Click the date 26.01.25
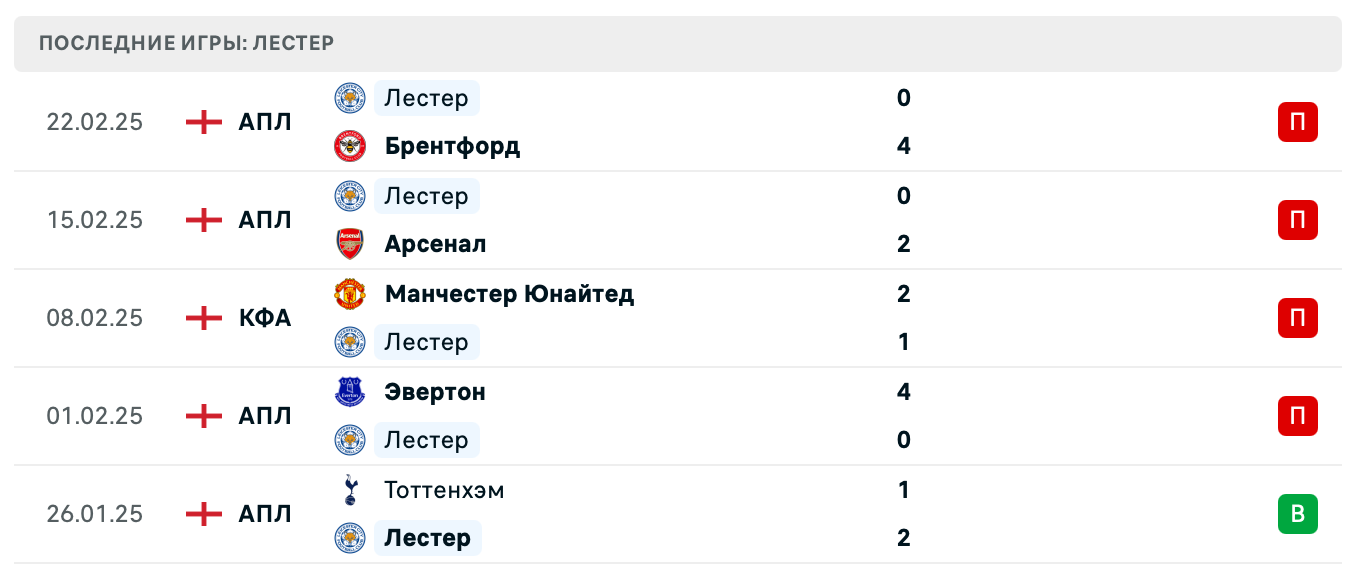The width and height of the screenshot is (1358, 580). pos(95,514)
